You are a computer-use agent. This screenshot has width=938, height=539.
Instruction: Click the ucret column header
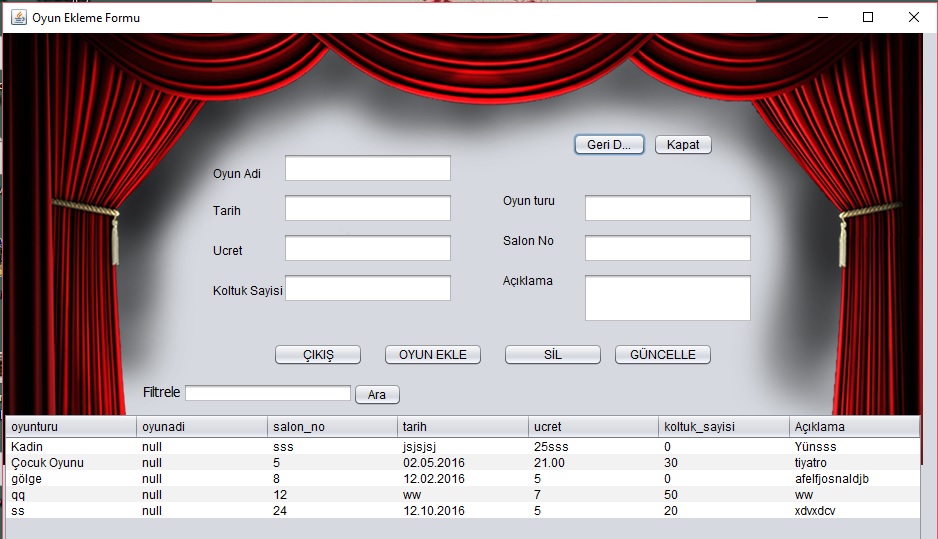tap(594, 427)
